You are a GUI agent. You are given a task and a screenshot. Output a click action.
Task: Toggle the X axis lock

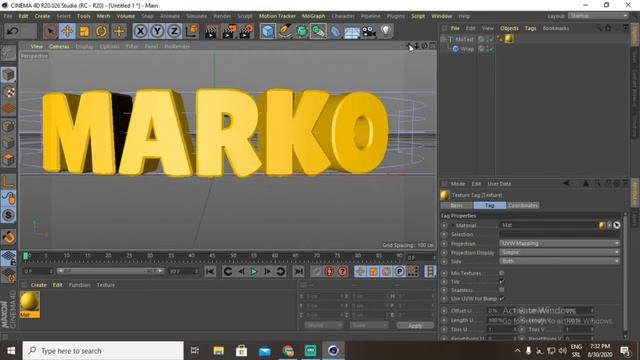pyautogui.click(x=140, y=31)
